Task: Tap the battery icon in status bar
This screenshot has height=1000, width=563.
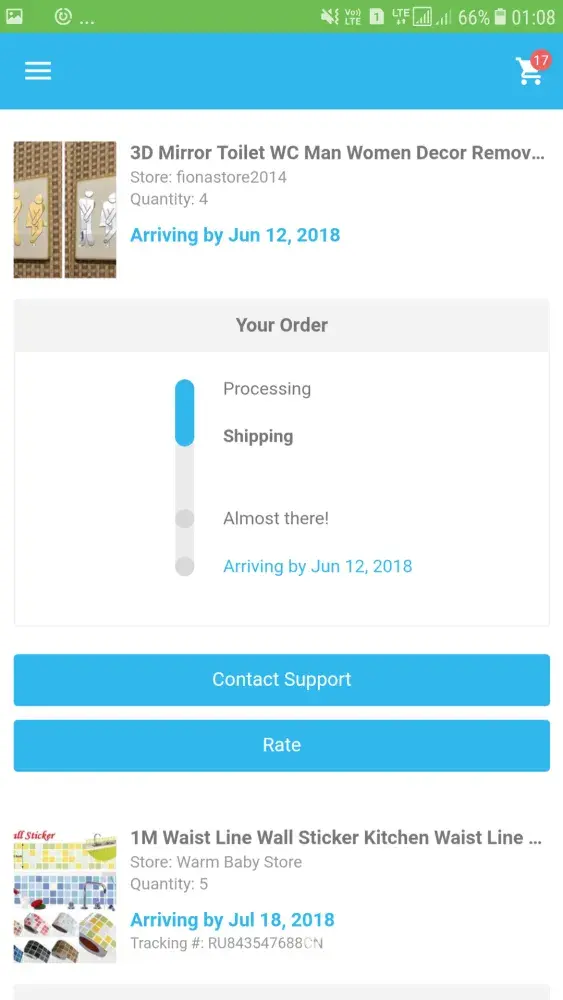Action: (501, 17)
